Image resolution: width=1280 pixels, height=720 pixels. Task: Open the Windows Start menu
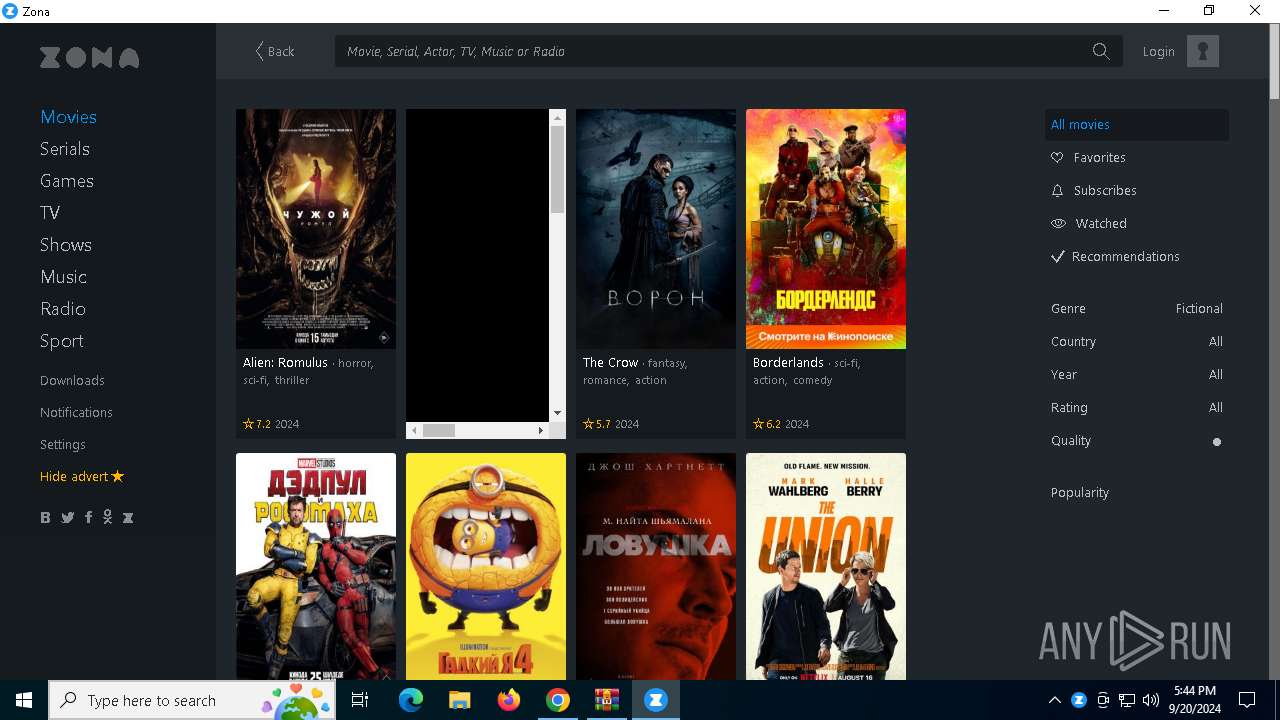click(24, 700)
